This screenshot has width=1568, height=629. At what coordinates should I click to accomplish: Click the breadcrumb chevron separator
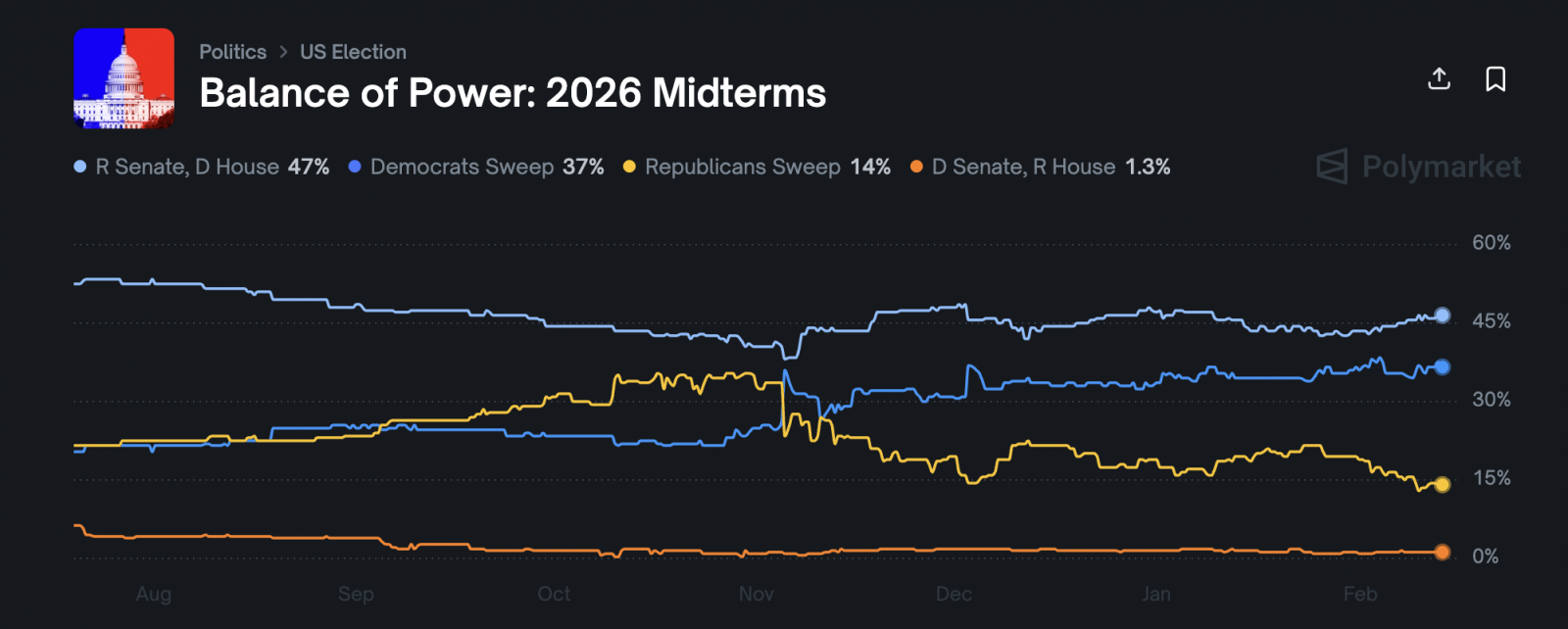(283, 52)
